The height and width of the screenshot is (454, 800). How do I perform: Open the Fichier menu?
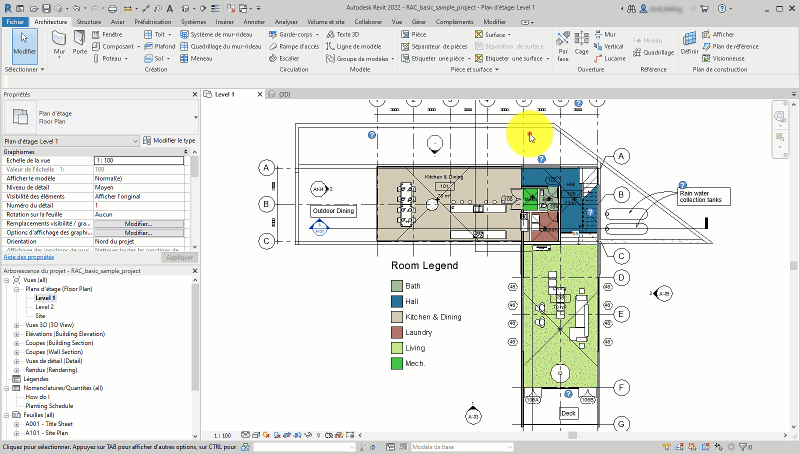pos(15,22)
